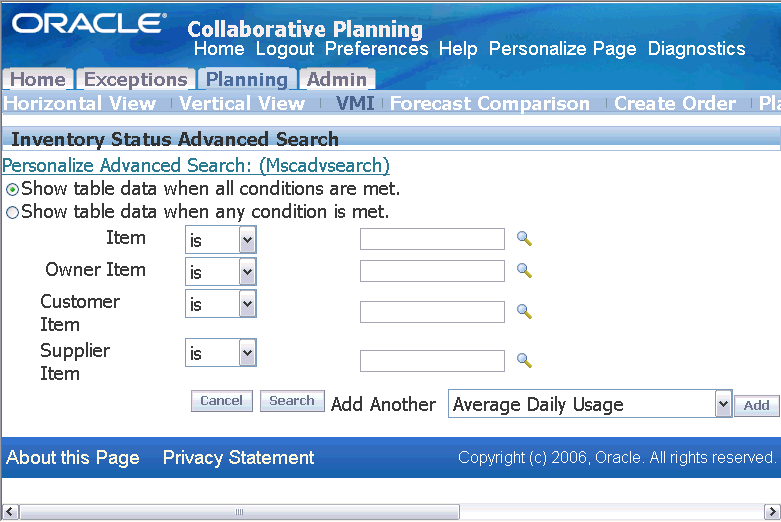Switch to the Planning tab
This screenshot has width=781, height=522.
tap(247, 79)
